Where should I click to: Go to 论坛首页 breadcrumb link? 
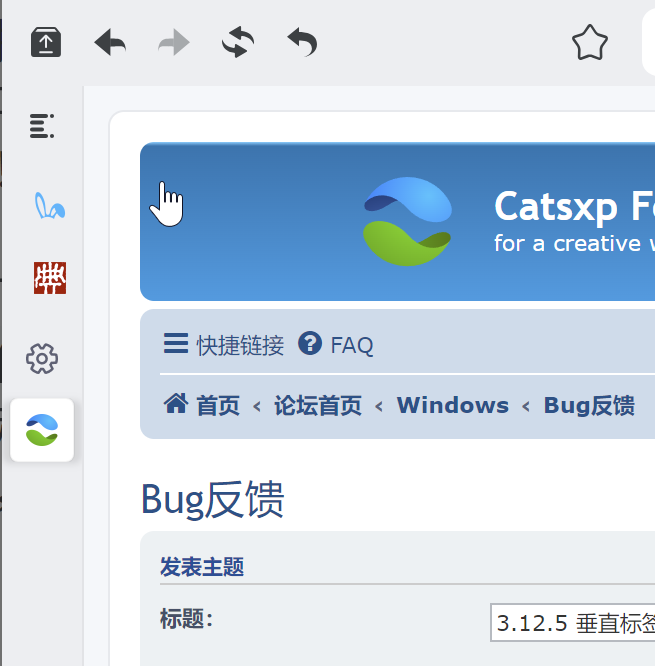coord(318,405)
